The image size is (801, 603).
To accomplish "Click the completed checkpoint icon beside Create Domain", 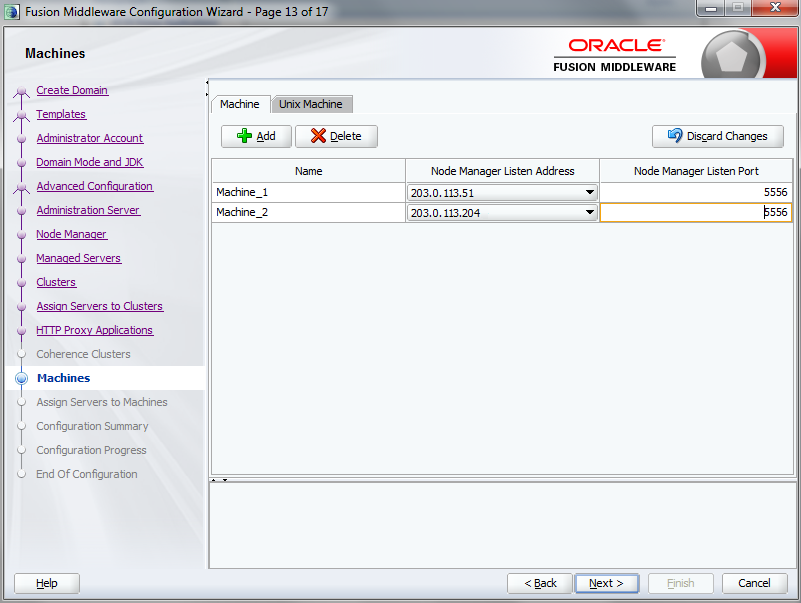I will click(21, 90).
